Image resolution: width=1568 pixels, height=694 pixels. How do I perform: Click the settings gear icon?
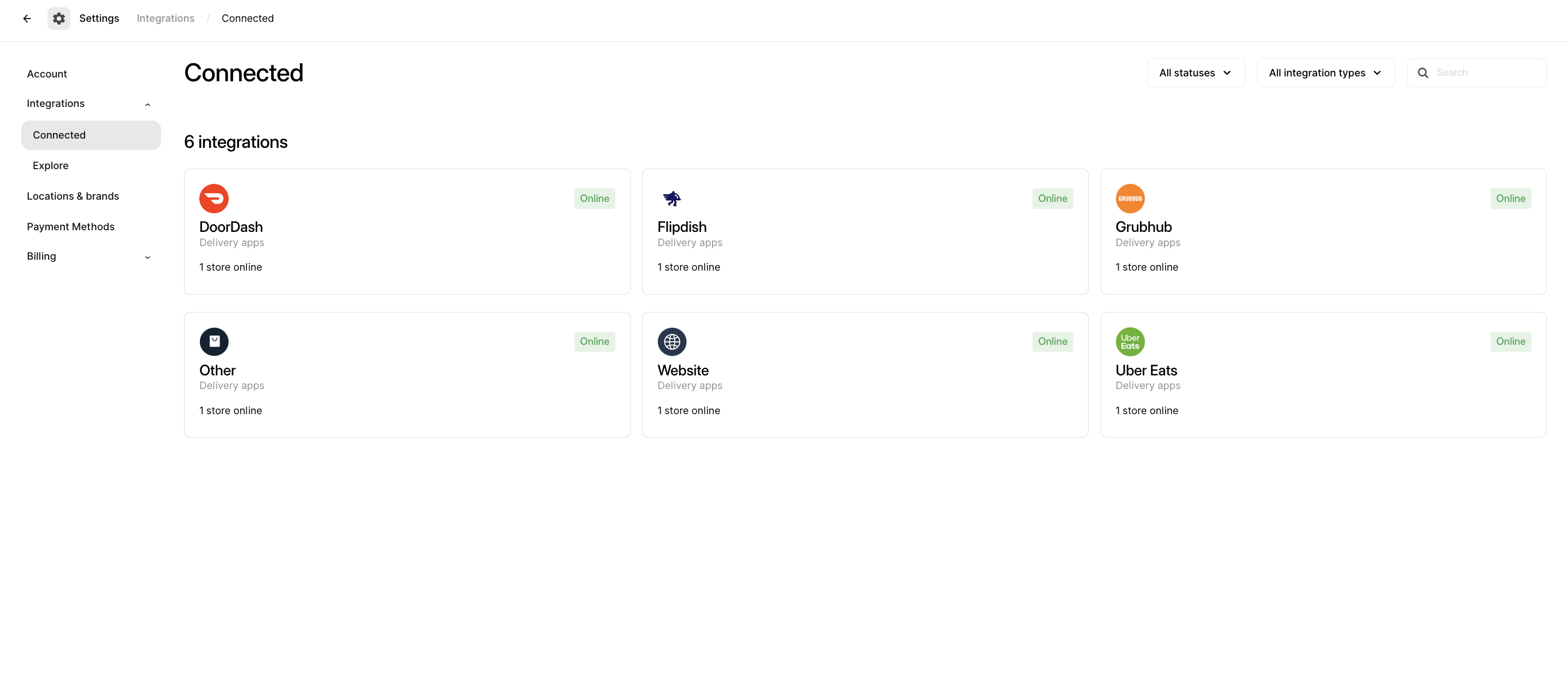[x=58, y=18]
